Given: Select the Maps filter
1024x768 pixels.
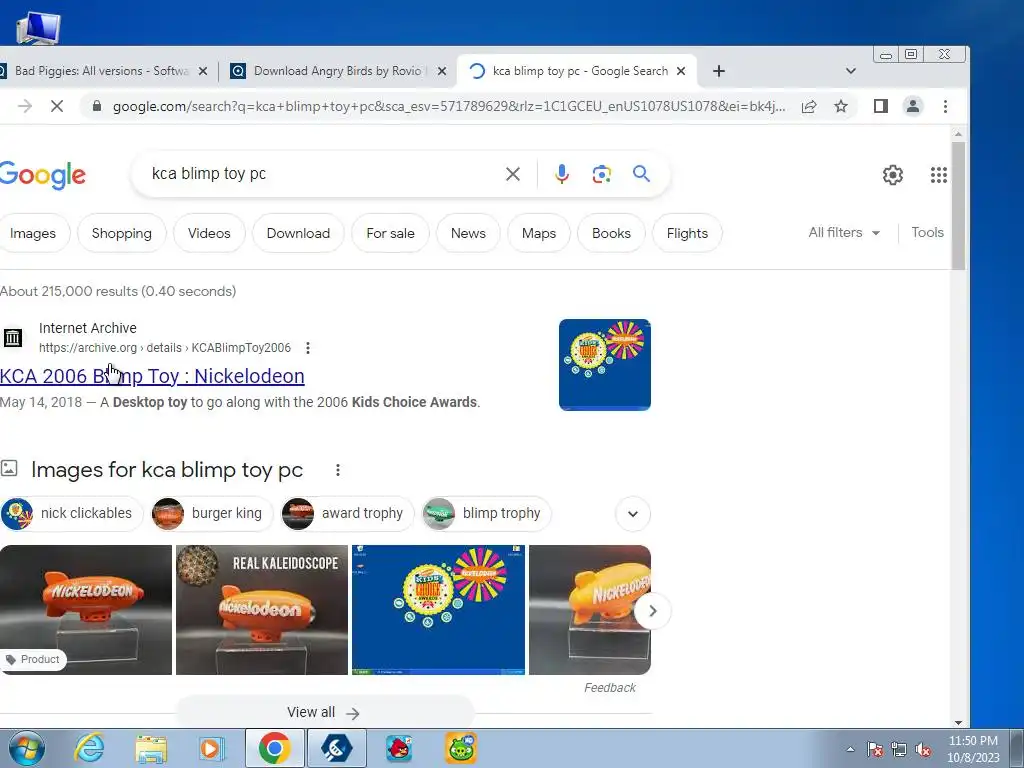Looking at the screenshot, I should click(539, 233).
